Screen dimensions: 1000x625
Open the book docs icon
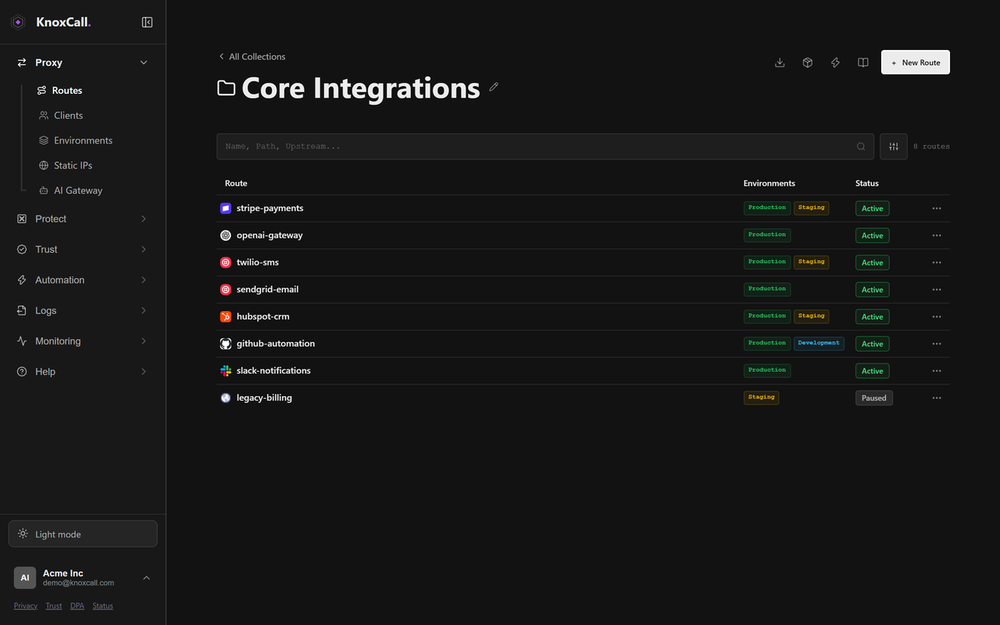863,62
